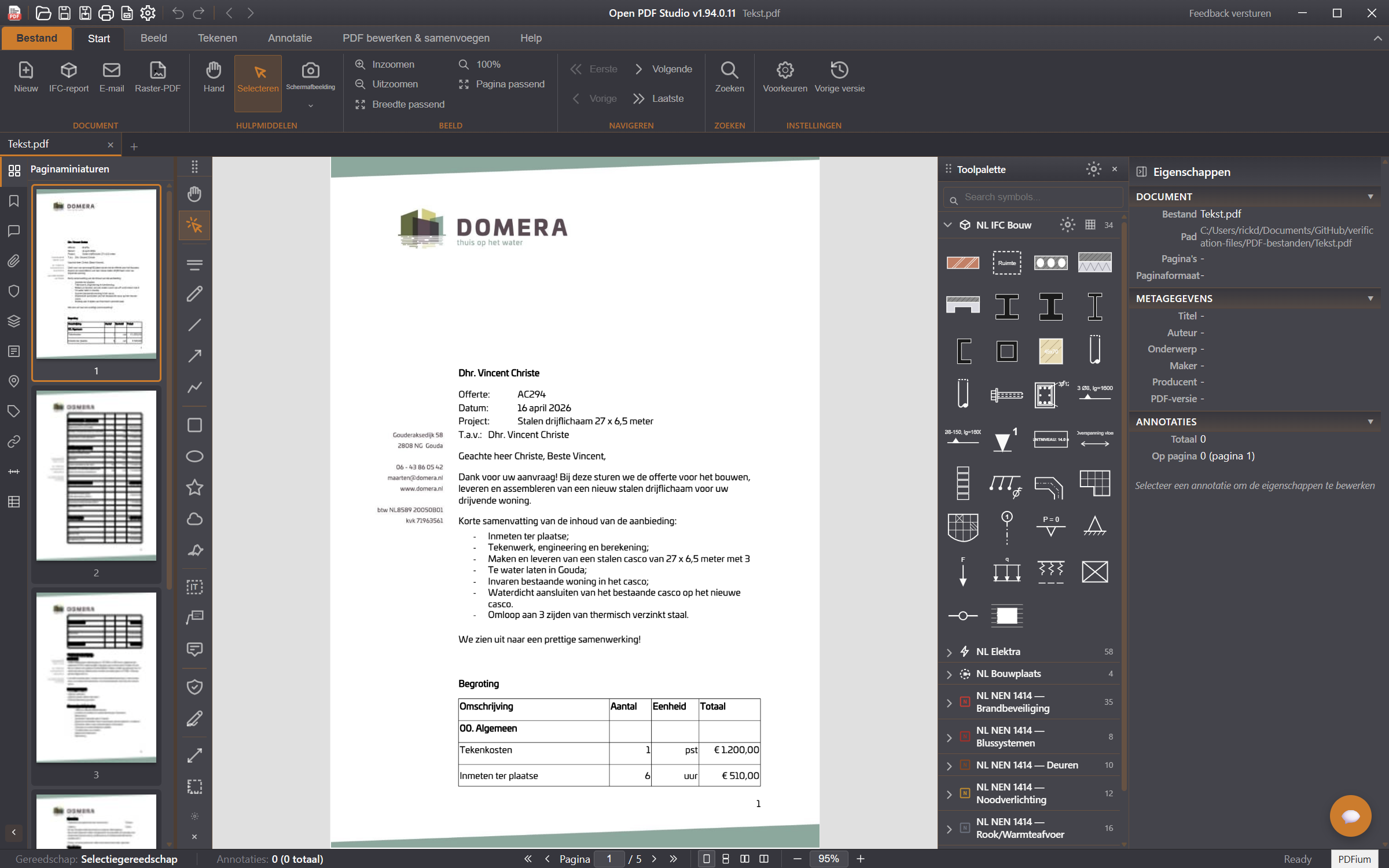Image resolution: width=1389 pixels, height=868 pixels.
Task: Open PDF bewerken & samenvoegen tab
Action: tap(416, 38)
